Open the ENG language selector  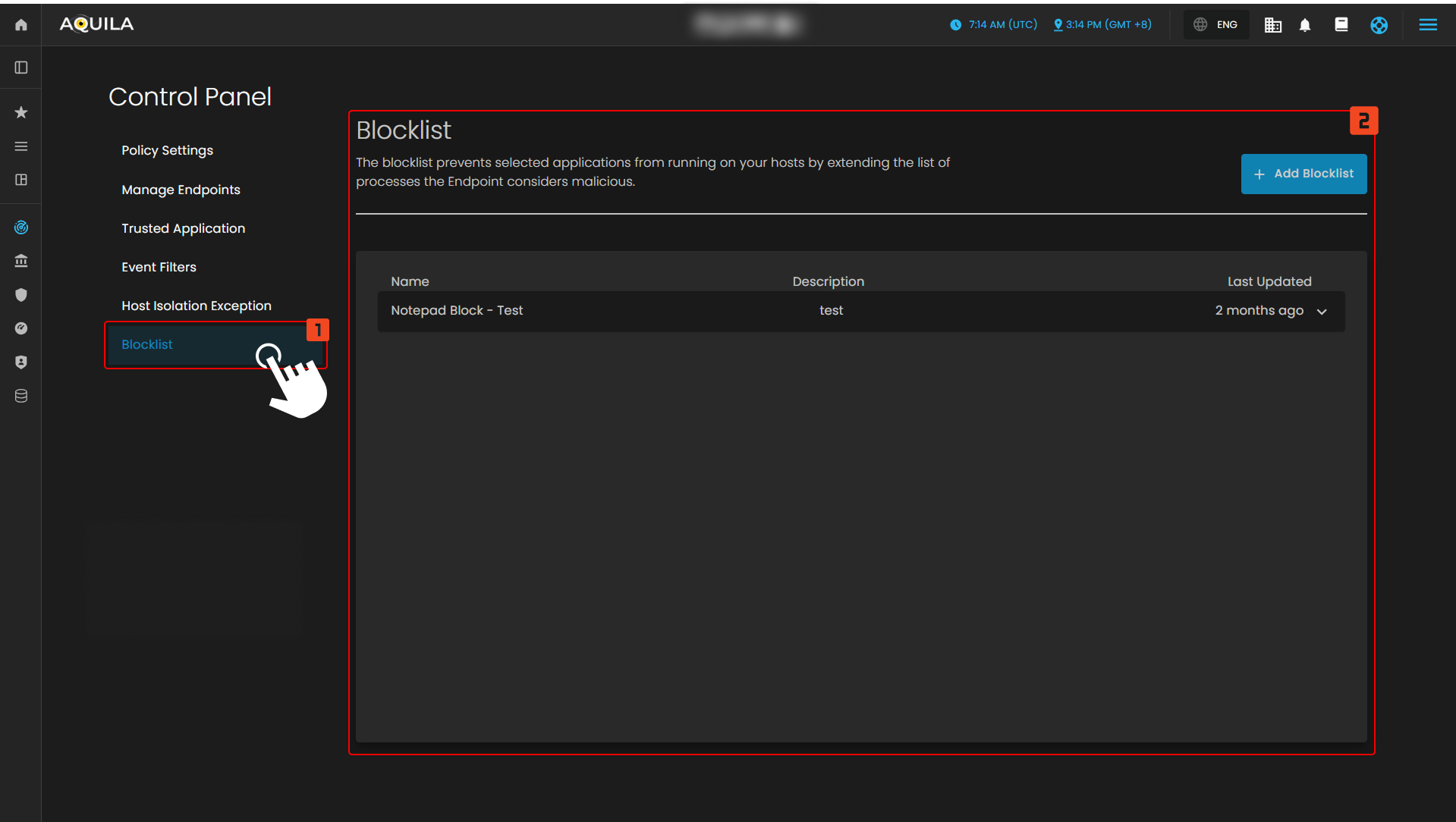coord(1216,25)
